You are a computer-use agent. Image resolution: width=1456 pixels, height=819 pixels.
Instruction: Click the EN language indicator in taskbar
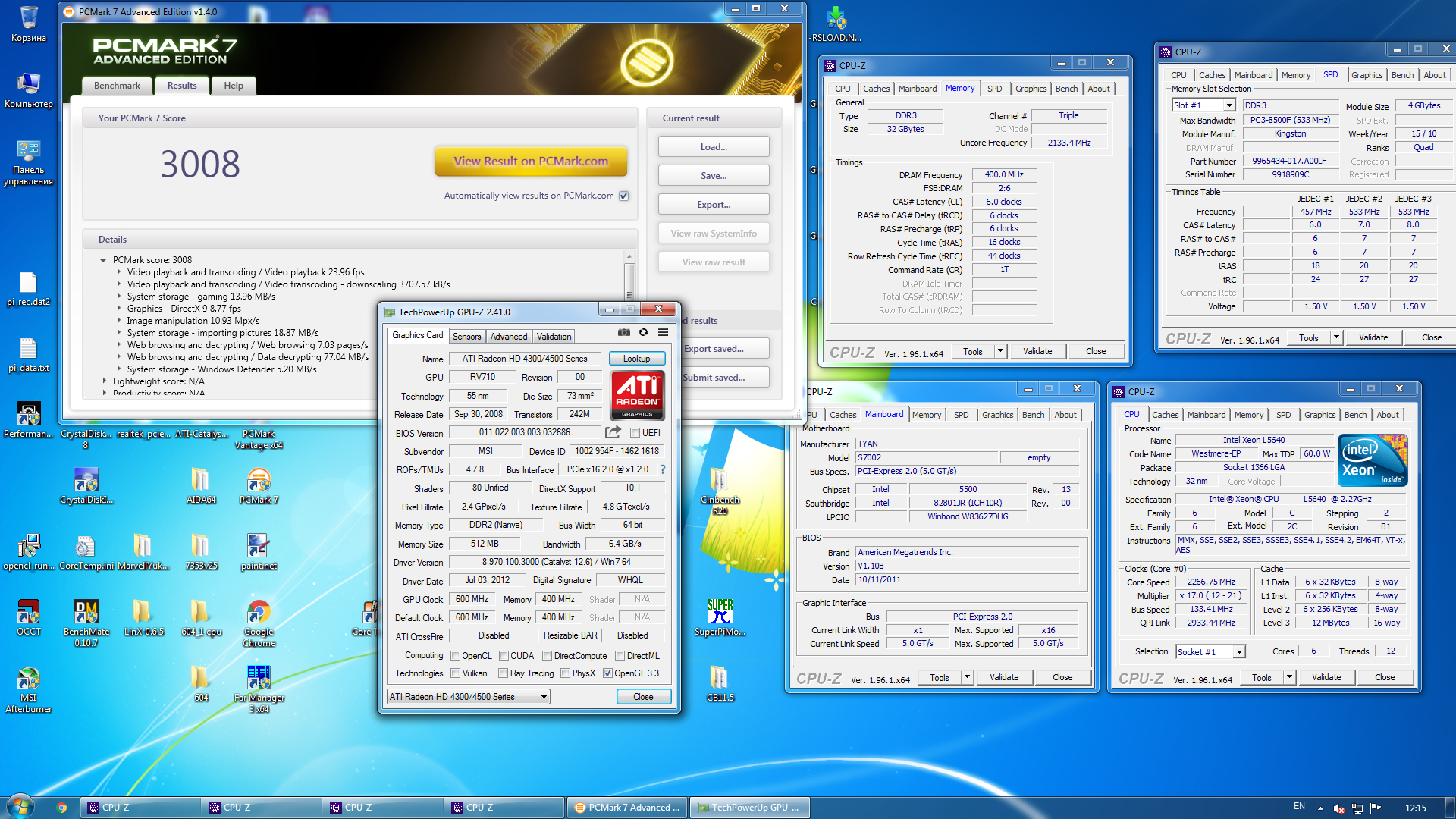pyautogui.click(x=1300, y=807)
